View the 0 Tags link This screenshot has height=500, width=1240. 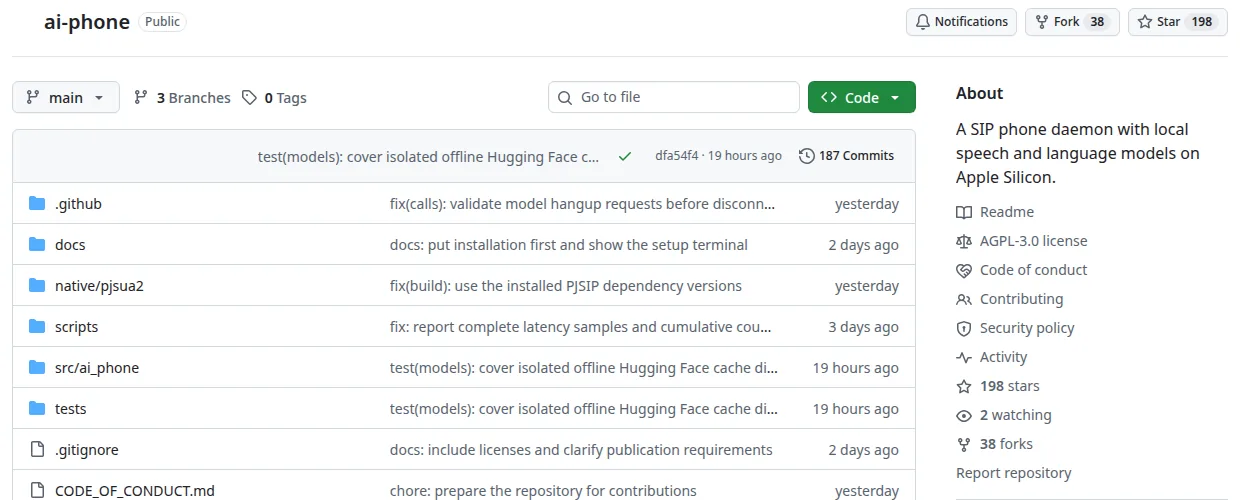click(x=274, y=98)
